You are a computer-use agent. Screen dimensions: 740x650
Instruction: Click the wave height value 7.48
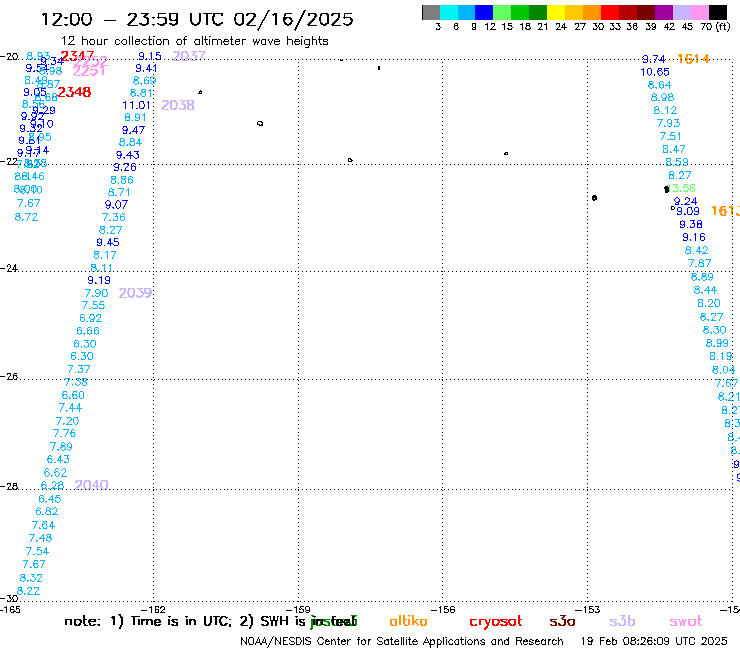(40, 538)
